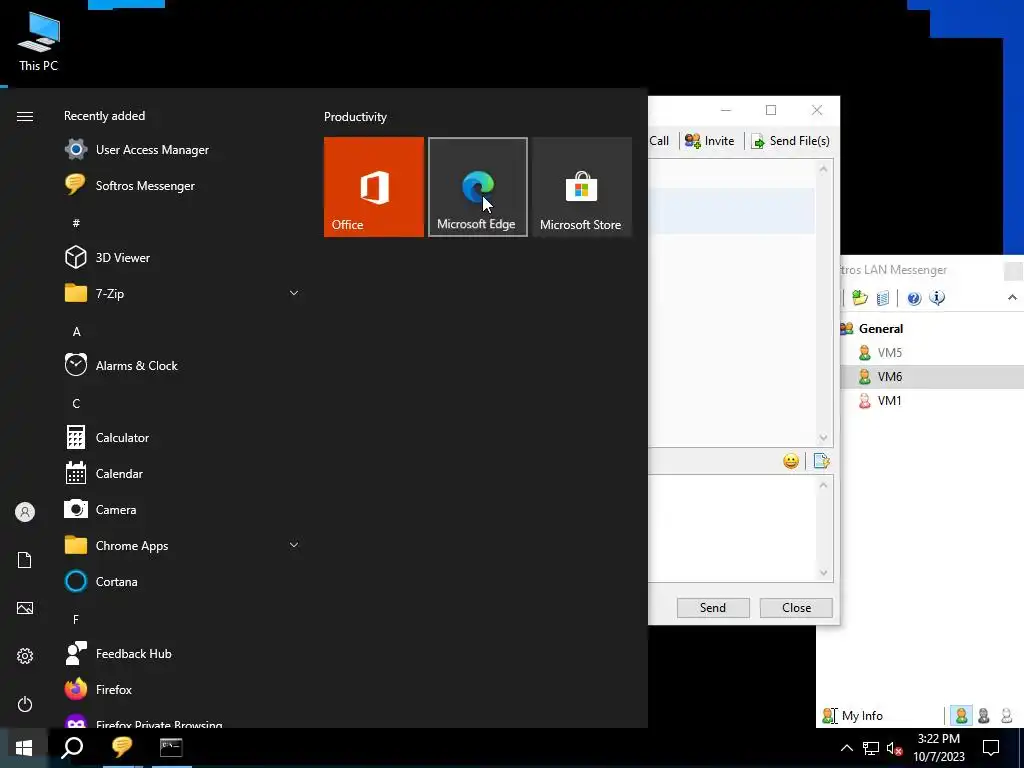Click the message template note icon
Image resolution: width=1024 pixels, height=768 pixels.
click(822, 461)
